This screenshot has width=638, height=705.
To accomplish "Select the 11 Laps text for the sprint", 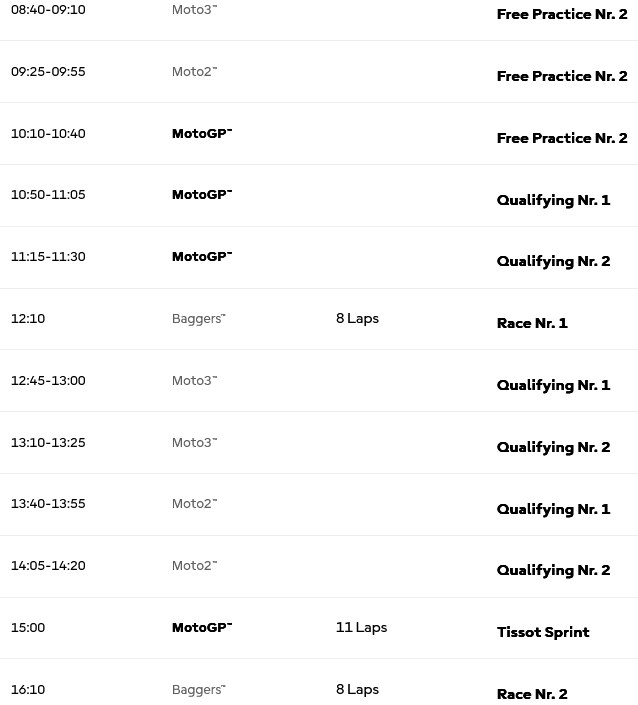I will point(361,628).
